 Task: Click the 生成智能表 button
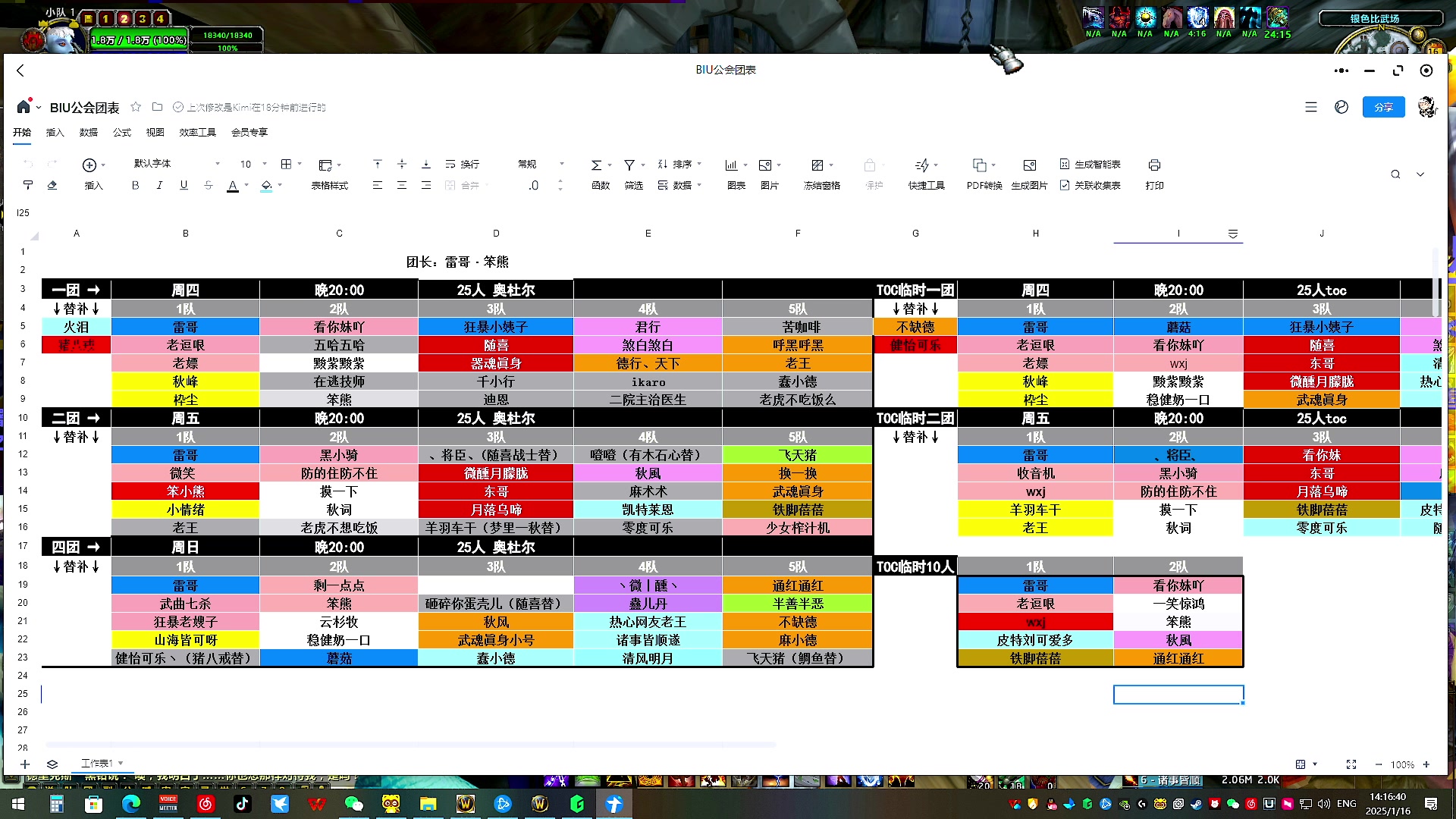pyautogui.click(x=1092, y=164)
